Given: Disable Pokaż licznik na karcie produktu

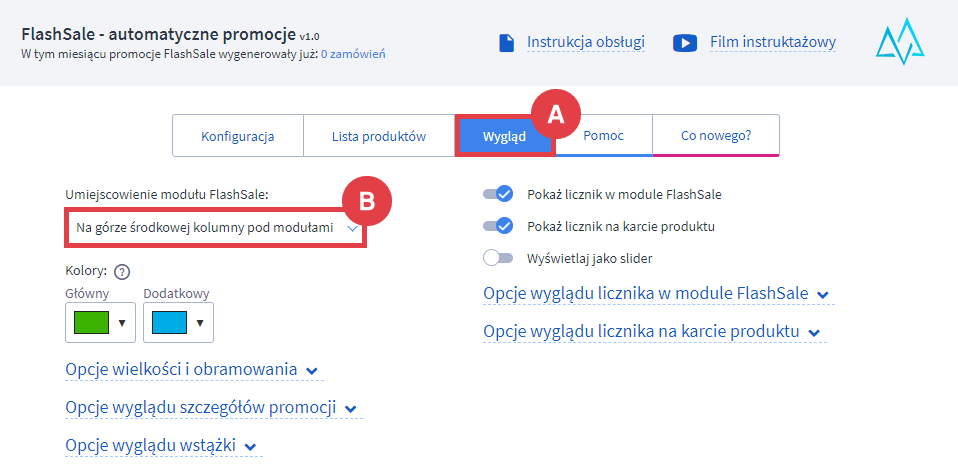Looking at the screenshot, I should [x=498, y=226].
